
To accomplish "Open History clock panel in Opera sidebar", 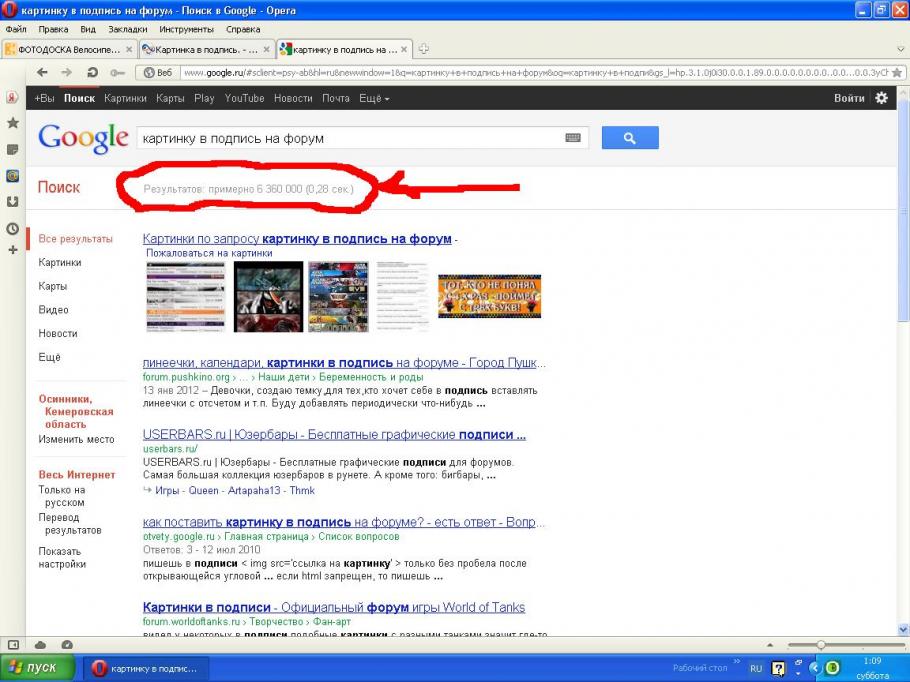I will click(x=12, y=228).
